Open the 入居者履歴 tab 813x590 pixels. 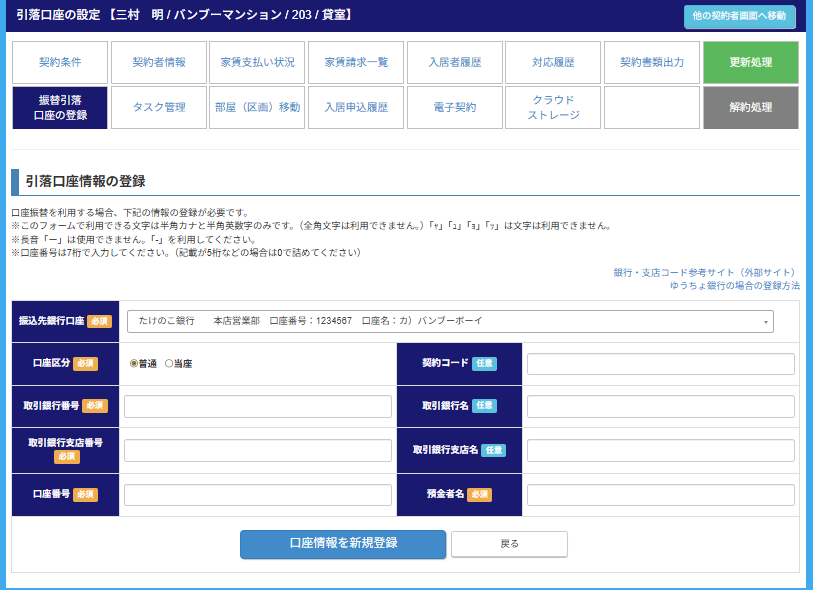[454, 62]
